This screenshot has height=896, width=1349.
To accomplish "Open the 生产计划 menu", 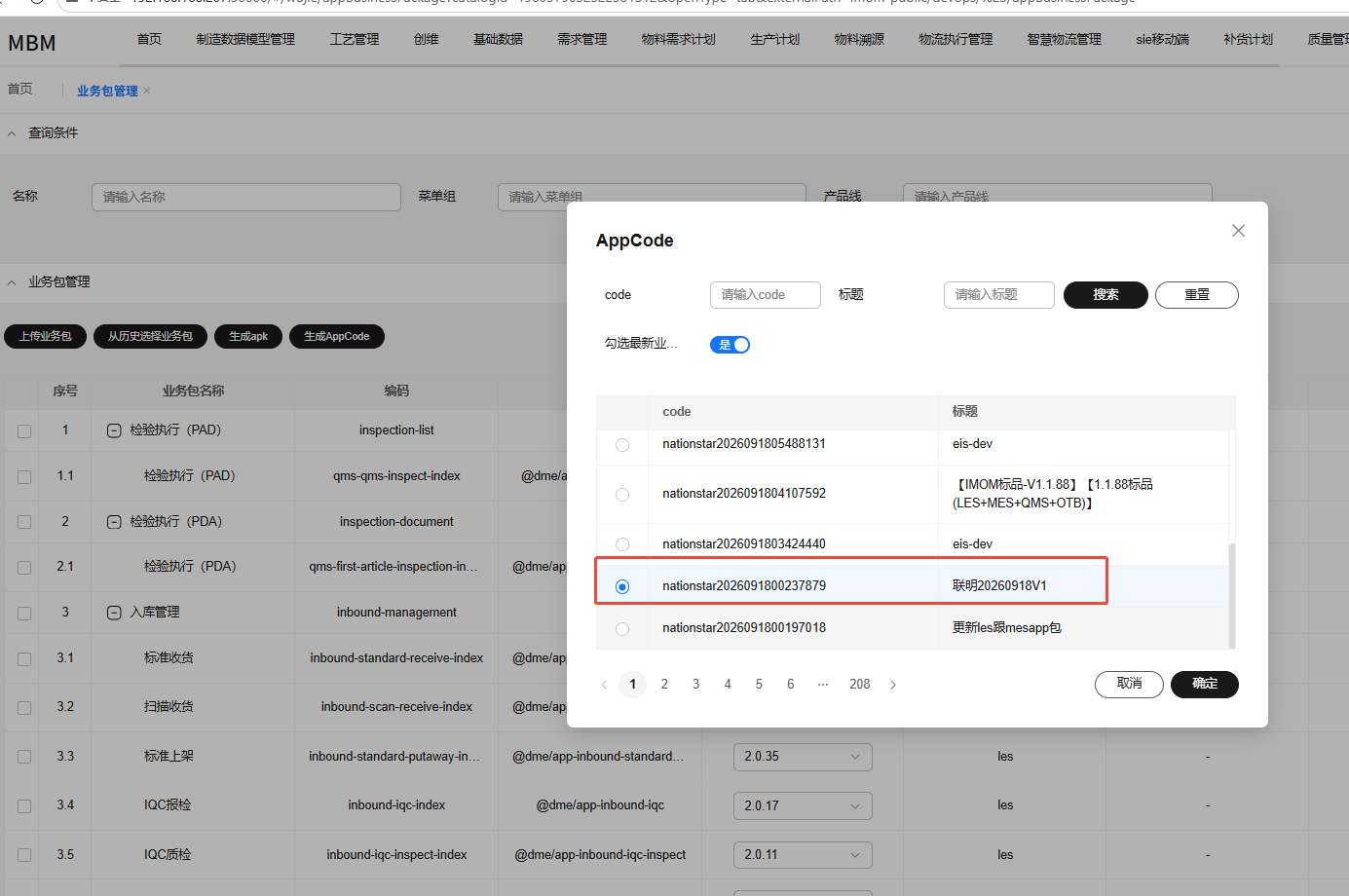I will [775, 39].
